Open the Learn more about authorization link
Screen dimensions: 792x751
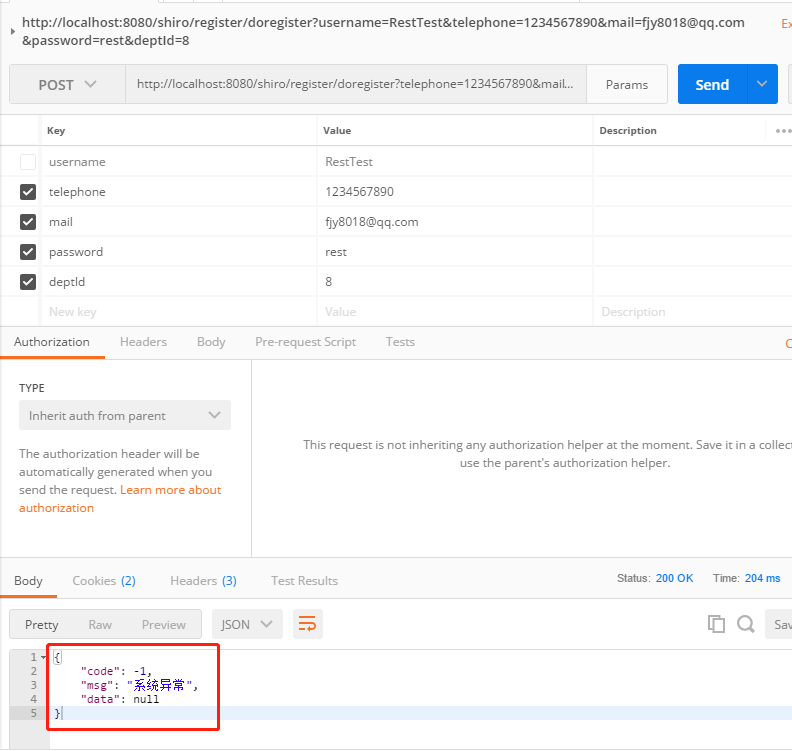[170, 490]
